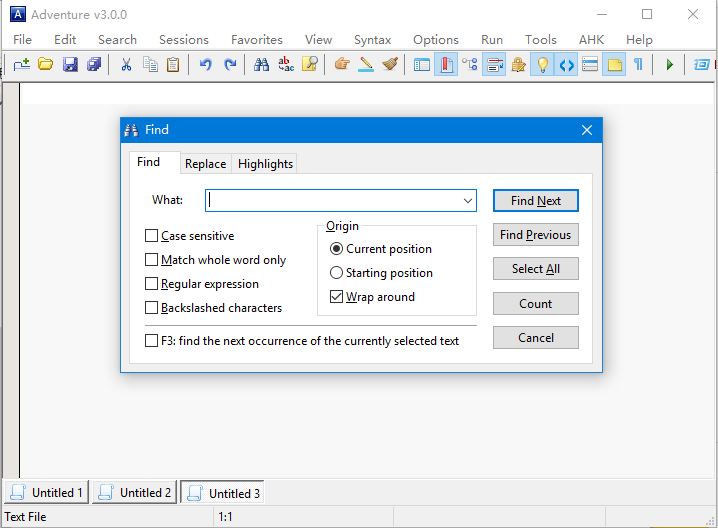
Task: Undo the last action using toolbar arrow
Action: coord(206,65)
